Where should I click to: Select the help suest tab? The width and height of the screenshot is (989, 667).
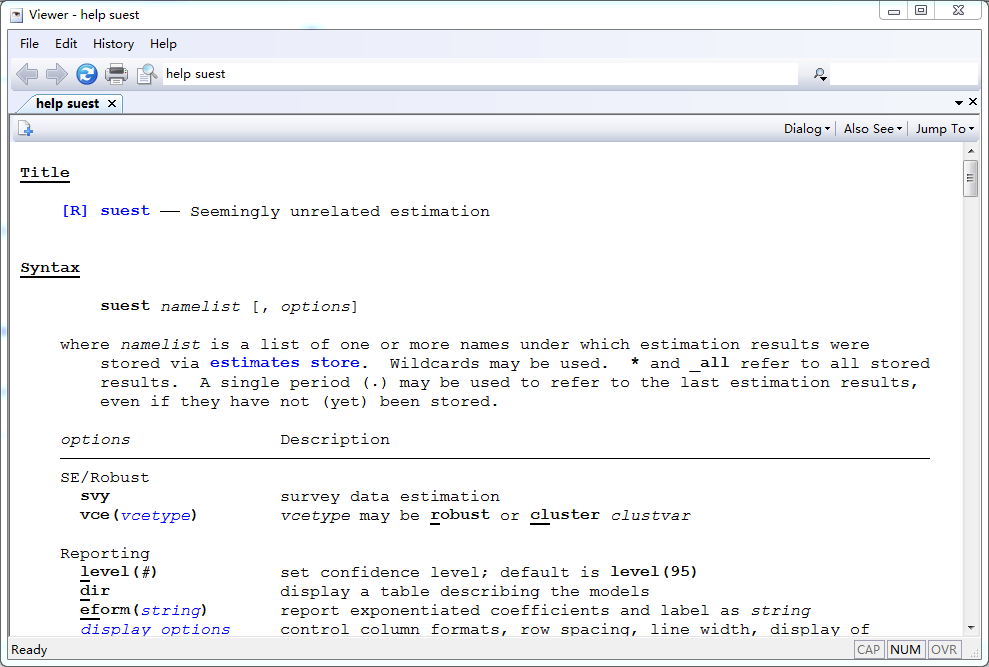(x=67, y=103)
